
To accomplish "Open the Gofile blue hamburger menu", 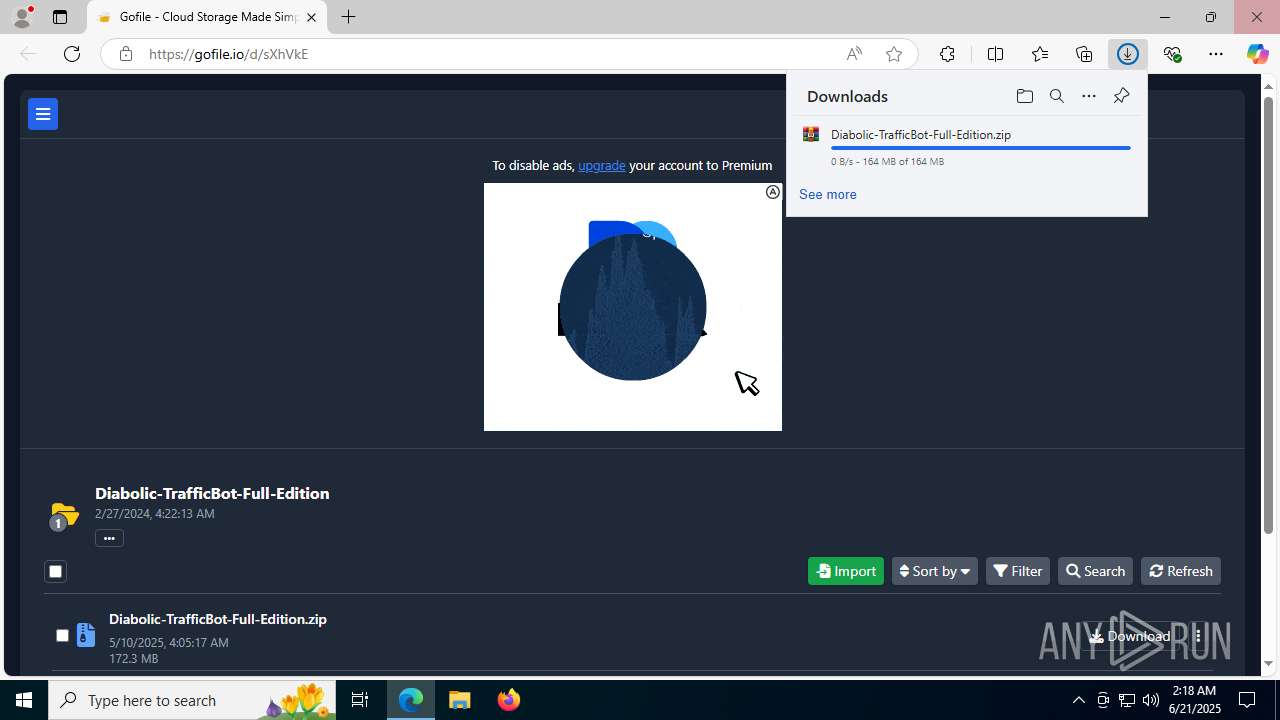I will tap(43, 114).
